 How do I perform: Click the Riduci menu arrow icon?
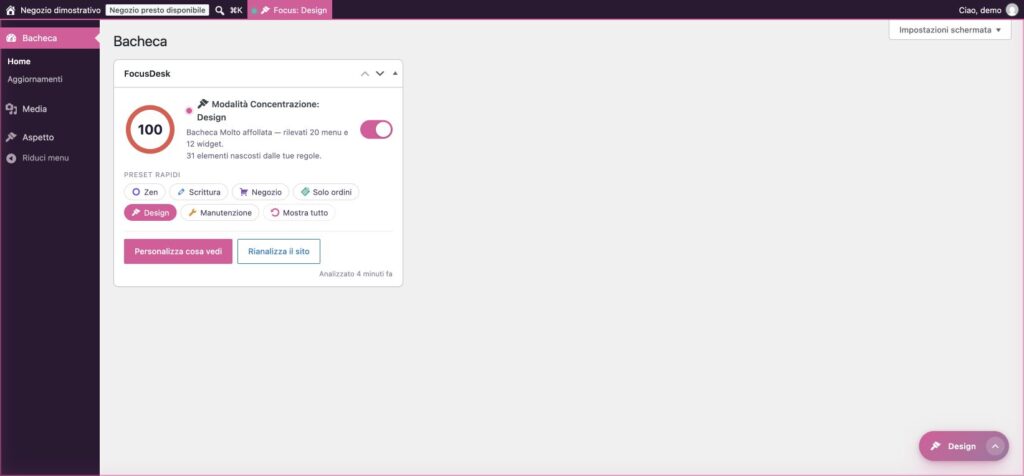coord(11,158)
